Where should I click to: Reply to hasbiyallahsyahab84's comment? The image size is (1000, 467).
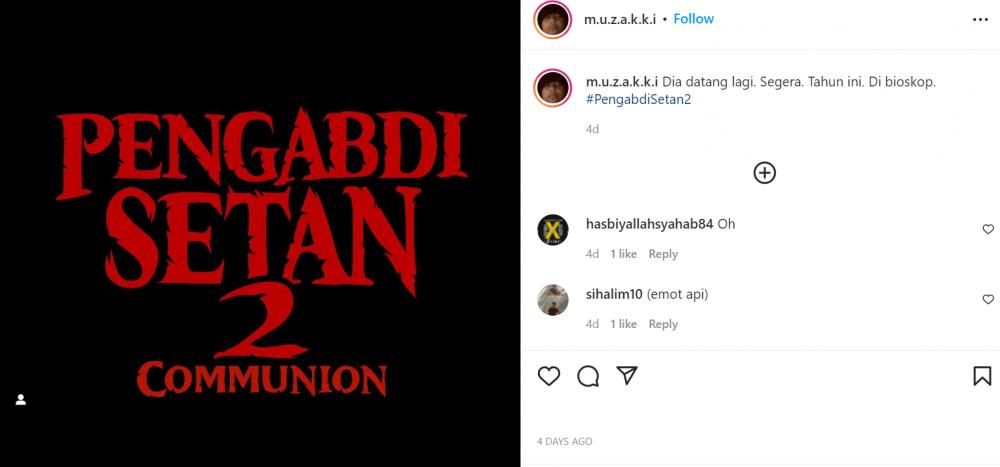663,254
